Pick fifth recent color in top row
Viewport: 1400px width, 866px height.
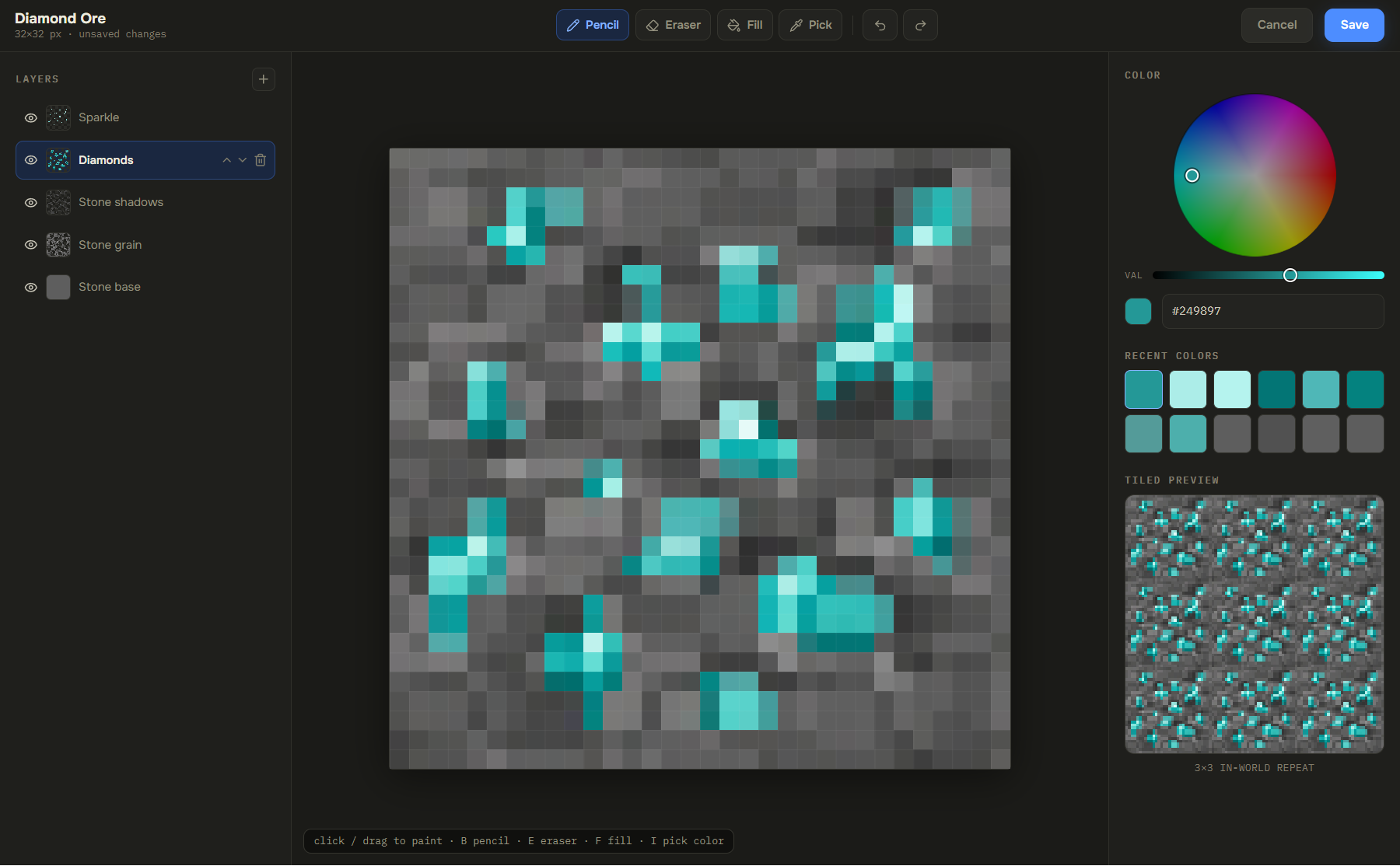pos(1321,389)
